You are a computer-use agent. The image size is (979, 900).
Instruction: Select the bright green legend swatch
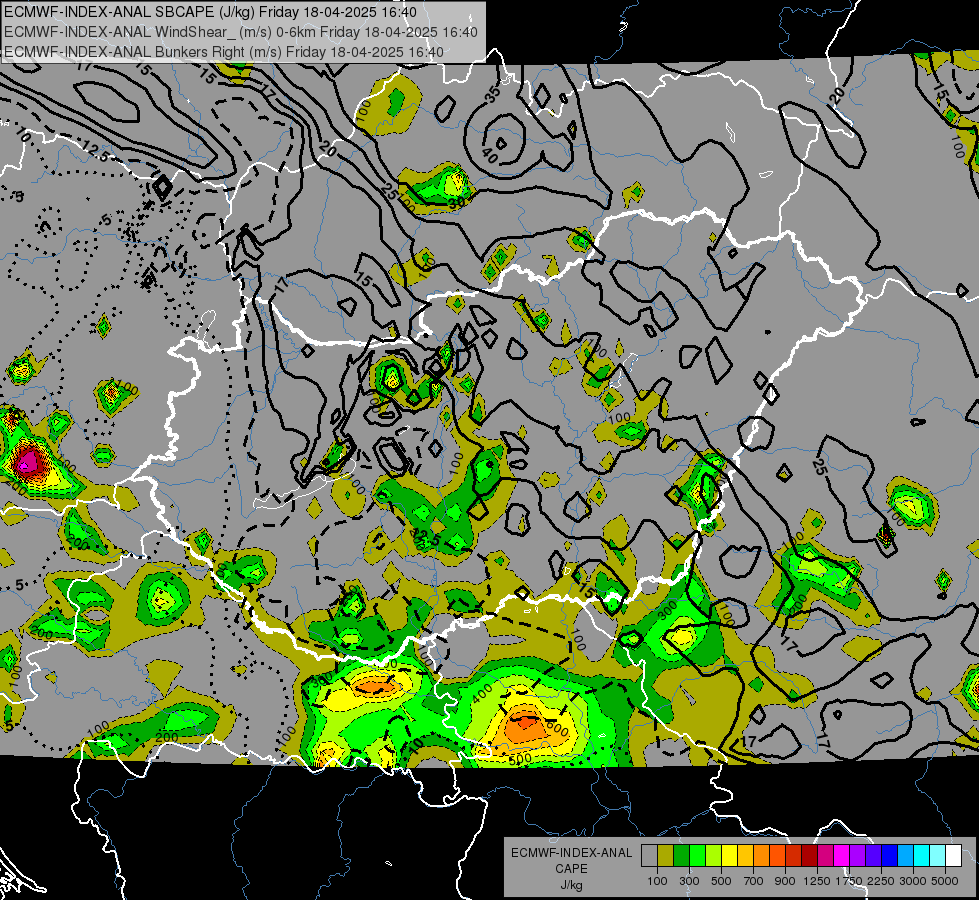[x=697, y=856]
